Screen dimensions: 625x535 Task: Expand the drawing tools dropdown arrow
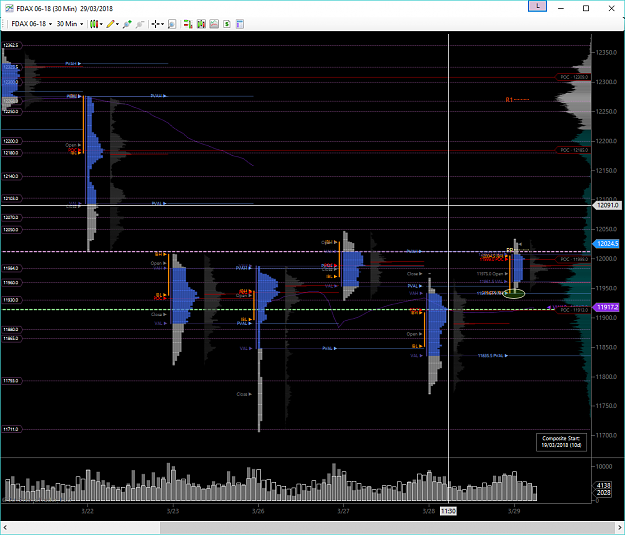coord(117,24)
